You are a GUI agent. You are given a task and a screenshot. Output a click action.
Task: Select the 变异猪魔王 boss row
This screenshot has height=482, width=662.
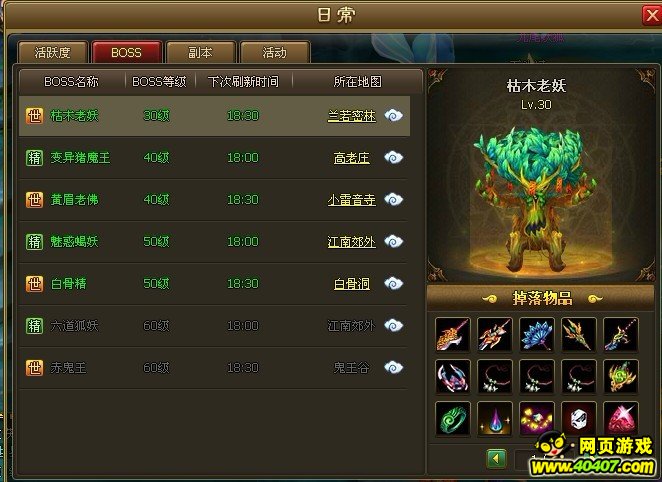click(x=214, y=158)
